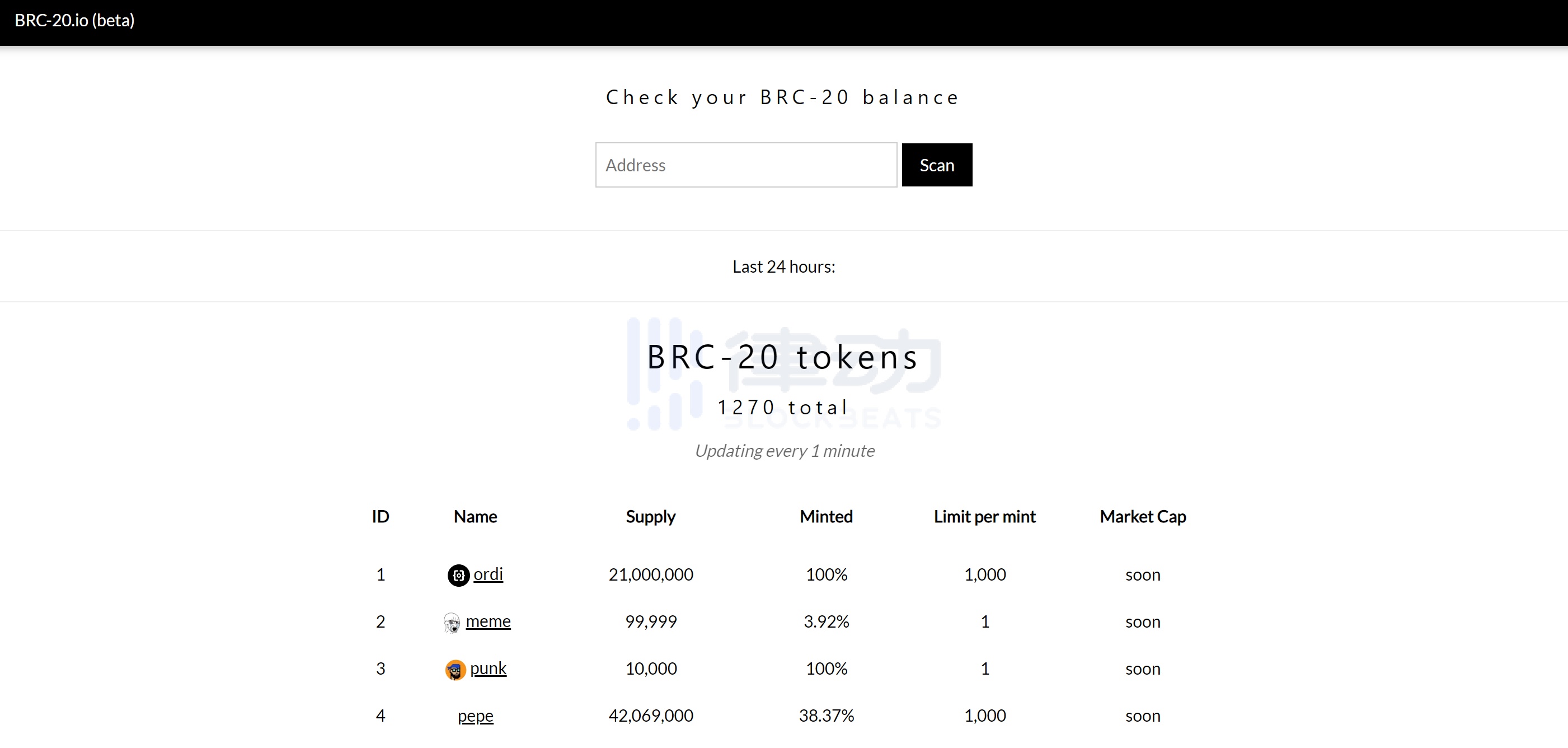Click the punk token avatar icon

point(456,670)
